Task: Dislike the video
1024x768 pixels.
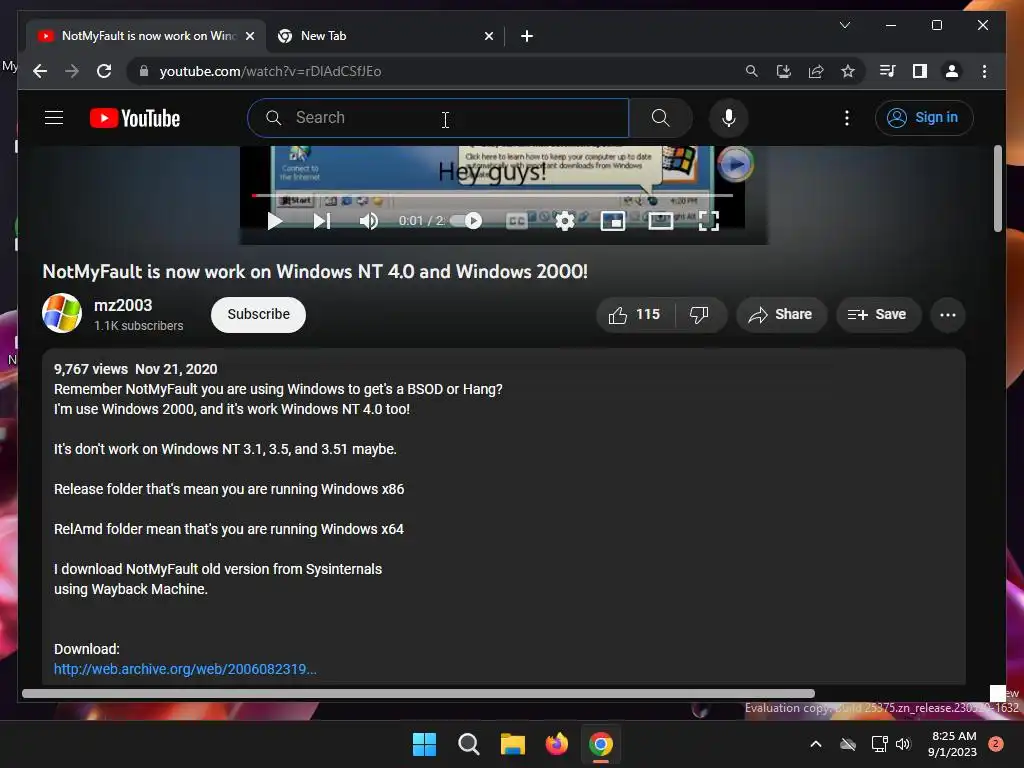Action: point(700,315)
